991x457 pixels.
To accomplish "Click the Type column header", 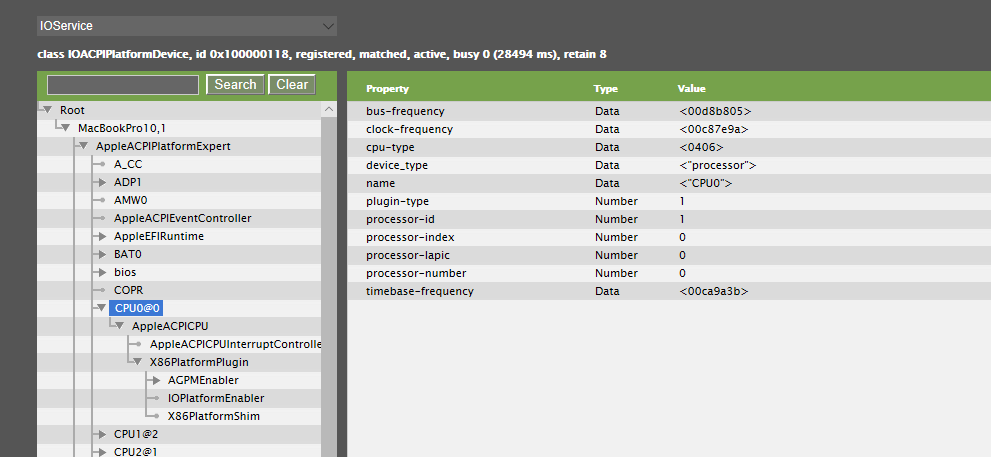I will (605, 88).
